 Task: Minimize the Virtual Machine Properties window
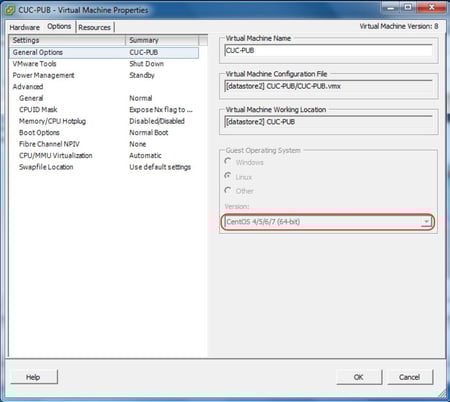(391, 7)
